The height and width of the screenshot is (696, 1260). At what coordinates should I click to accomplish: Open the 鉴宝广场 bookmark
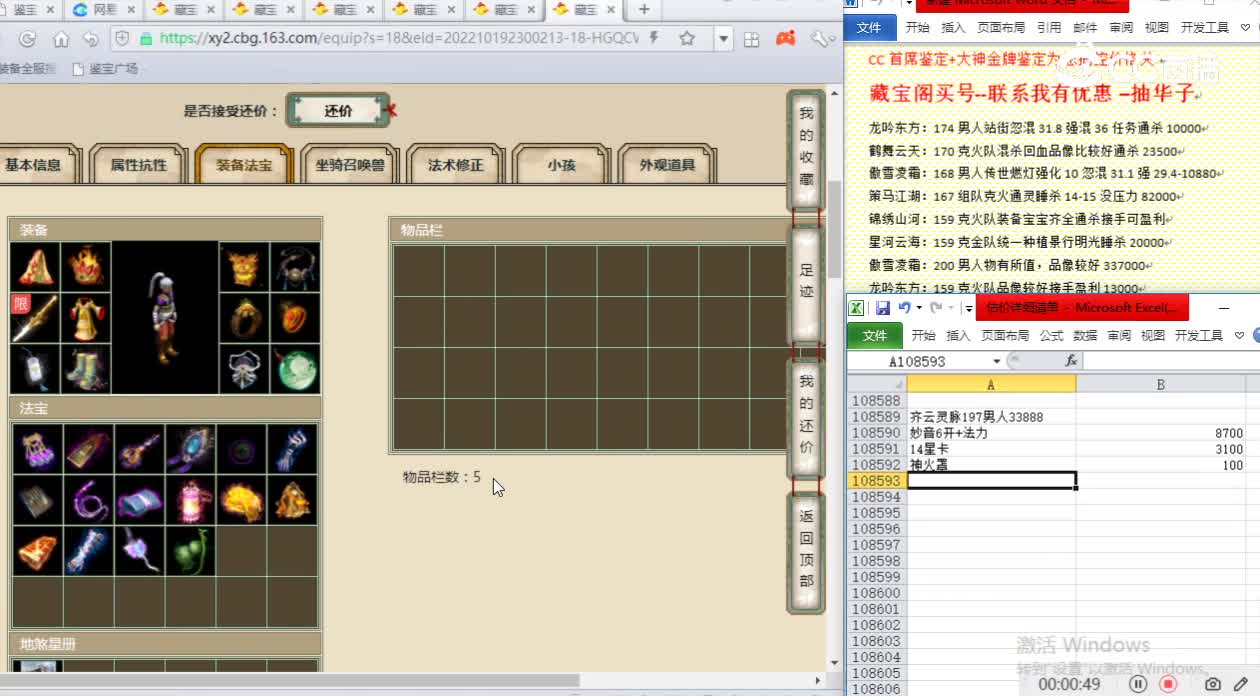click(x=105, y=69)
